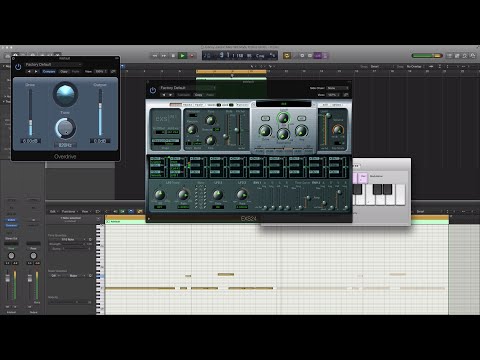Open piano roll Edit menu
The height and width of the screenshot is (360, 480).
pyautogui.click(x=54, y=211)
